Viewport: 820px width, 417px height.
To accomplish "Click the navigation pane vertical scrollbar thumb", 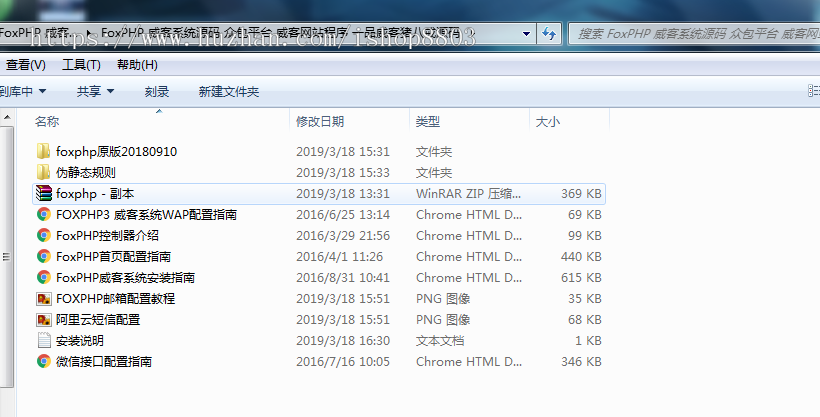I will (x=7, y=256).
